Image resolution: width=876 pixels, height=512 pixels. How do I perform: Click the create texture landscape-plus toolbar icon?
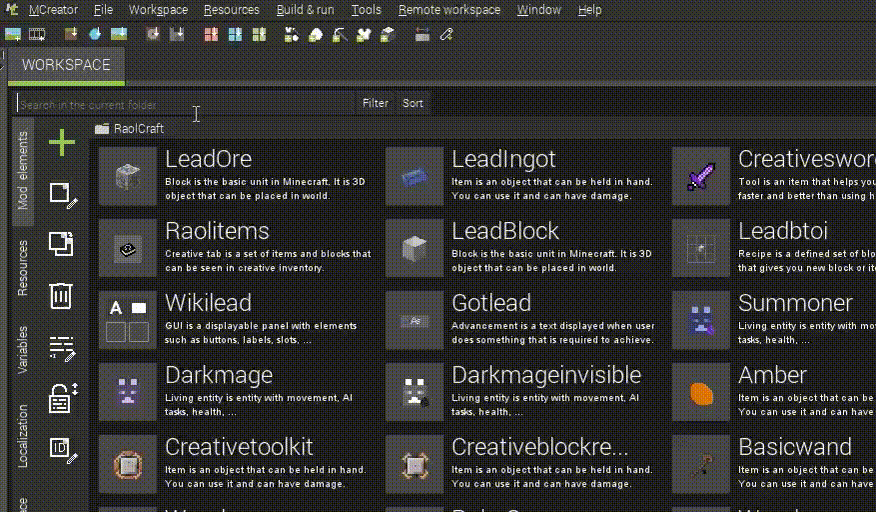click(x=13, y=35)
